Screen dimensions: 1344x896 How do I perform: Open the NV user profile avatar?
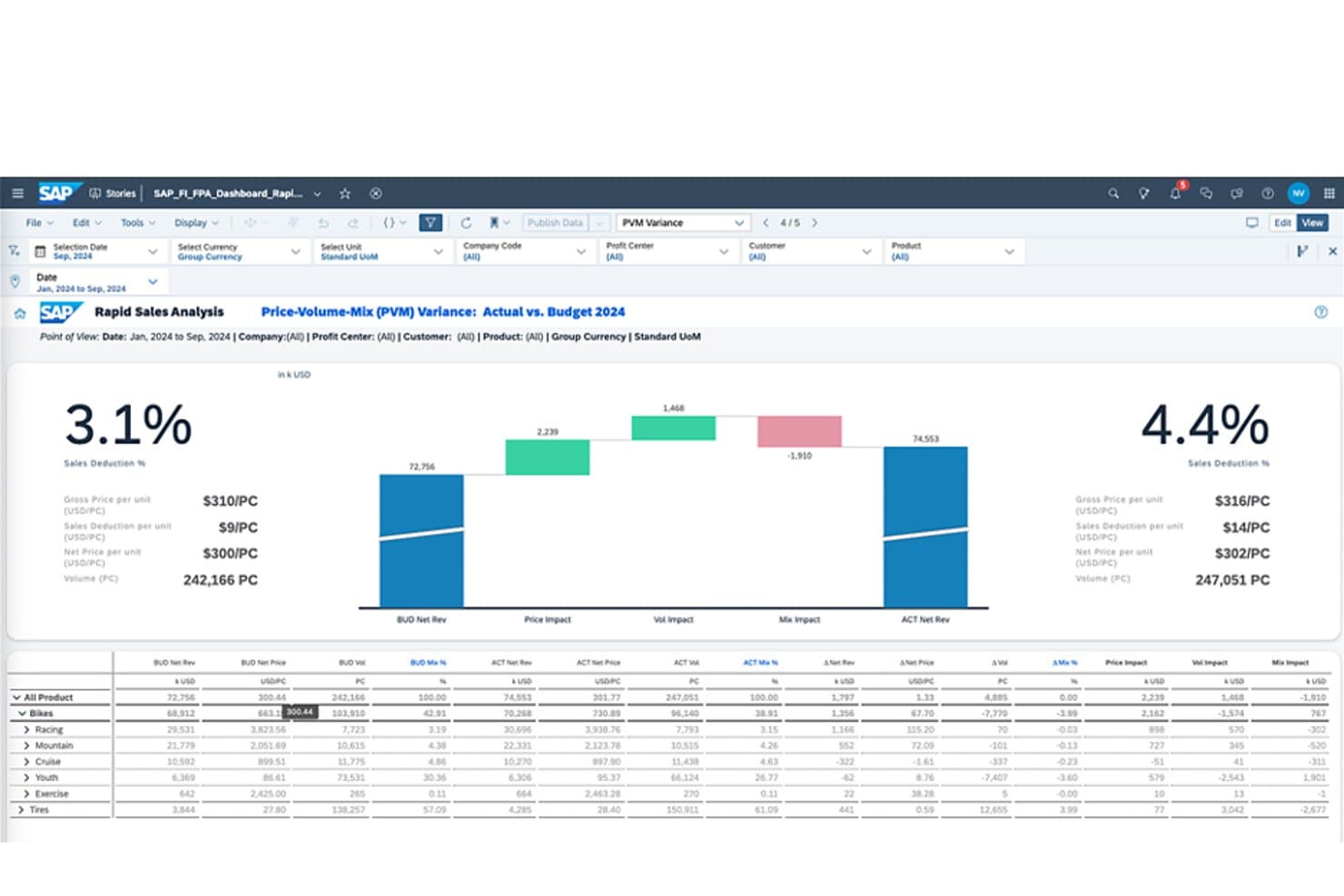click(x=1299, y=193)
